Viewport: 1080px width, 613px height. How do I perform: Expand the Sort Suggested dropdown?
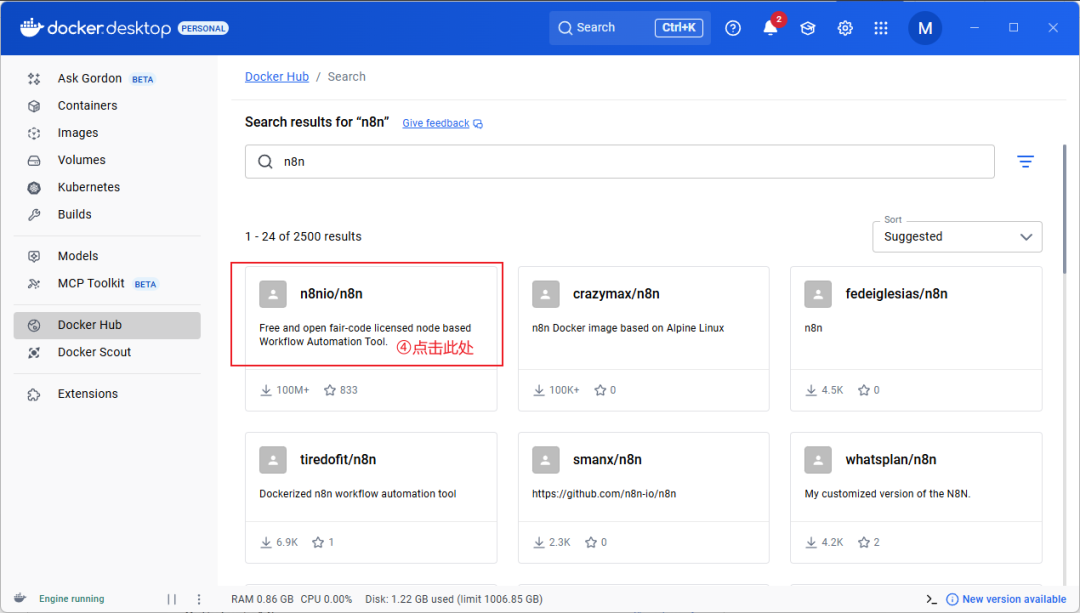(957, 237)
